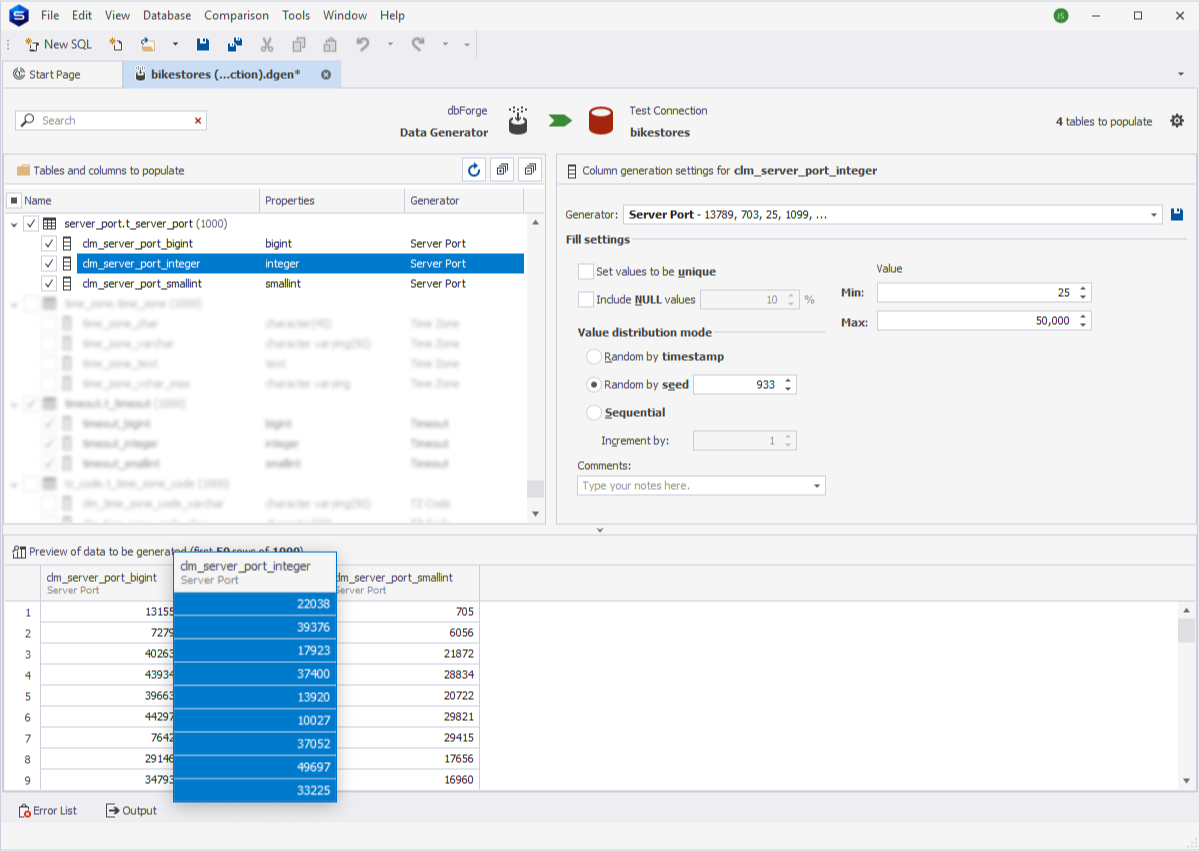Uncheck the clm_server_port_integer column checkbox
This screenshot has height=851, width=1200.
[49, 264]
